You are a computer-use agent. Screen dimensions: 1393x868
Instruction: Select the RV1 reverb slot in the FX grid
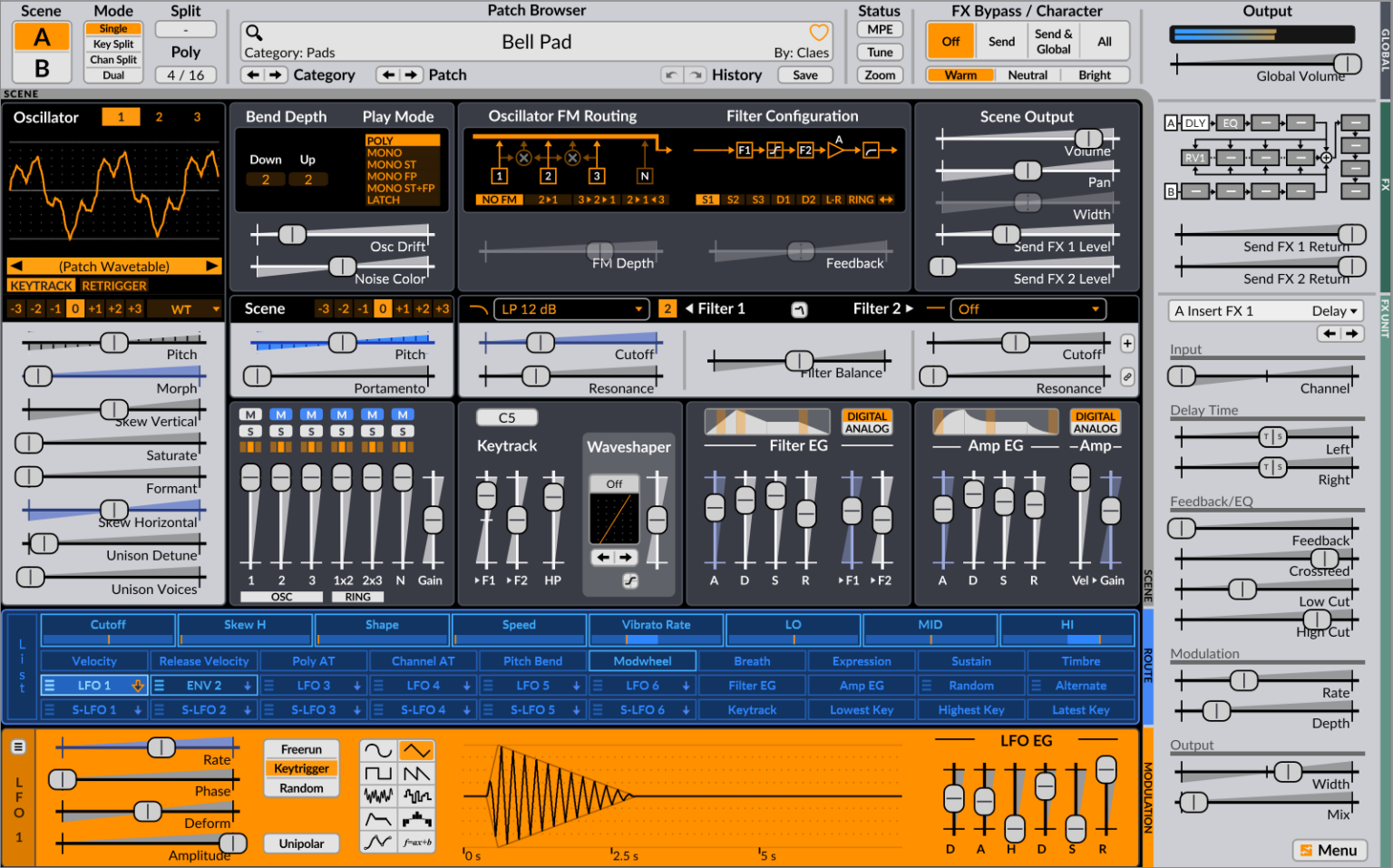[x=1195, y=158]
